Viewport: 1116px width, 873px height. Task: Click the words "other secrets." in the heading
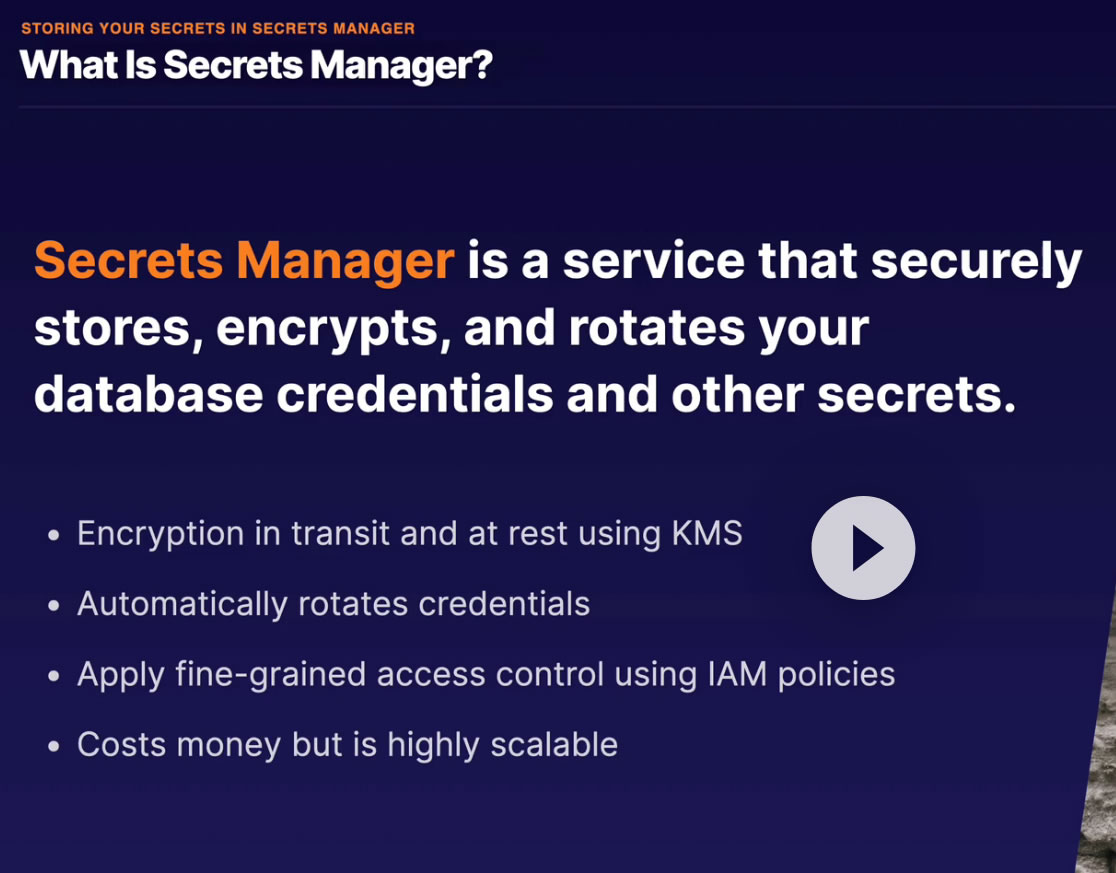[843, 395]
